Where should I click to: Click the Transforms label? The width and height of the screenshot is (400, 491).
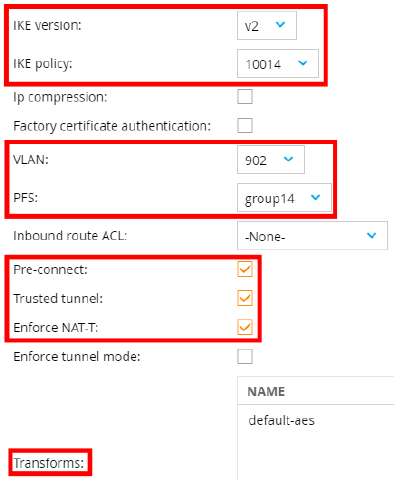click(x=49, y=463)
